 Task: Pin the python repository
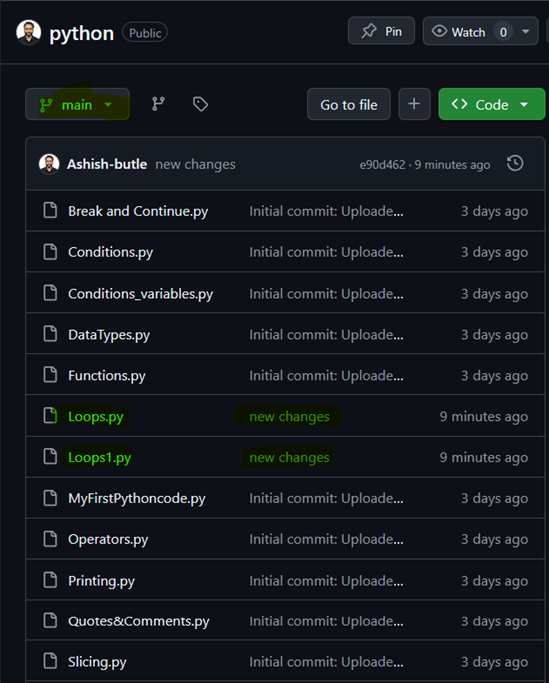[x=381, y=31]
